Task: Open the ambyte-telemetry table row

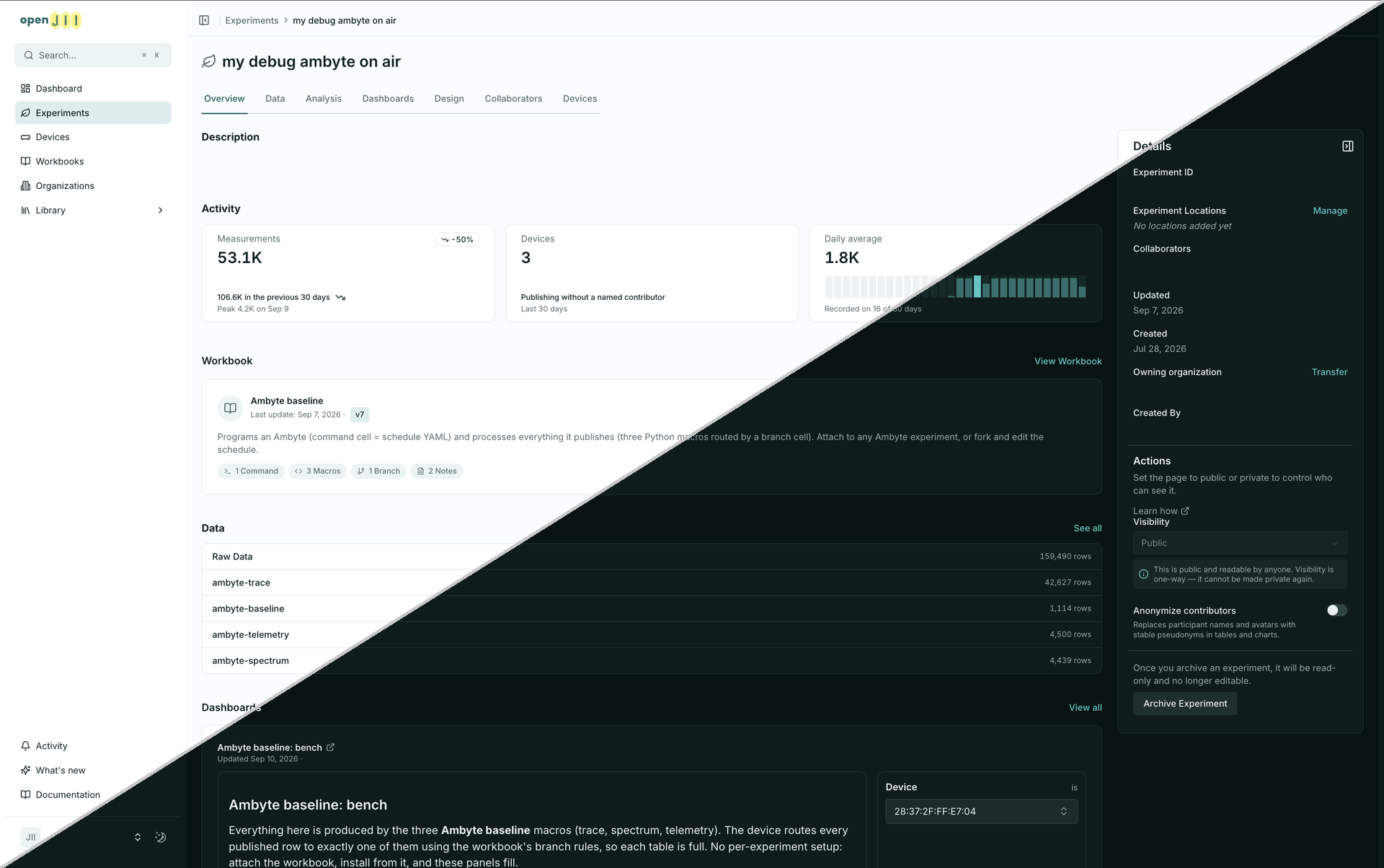Action: point(652,634)
